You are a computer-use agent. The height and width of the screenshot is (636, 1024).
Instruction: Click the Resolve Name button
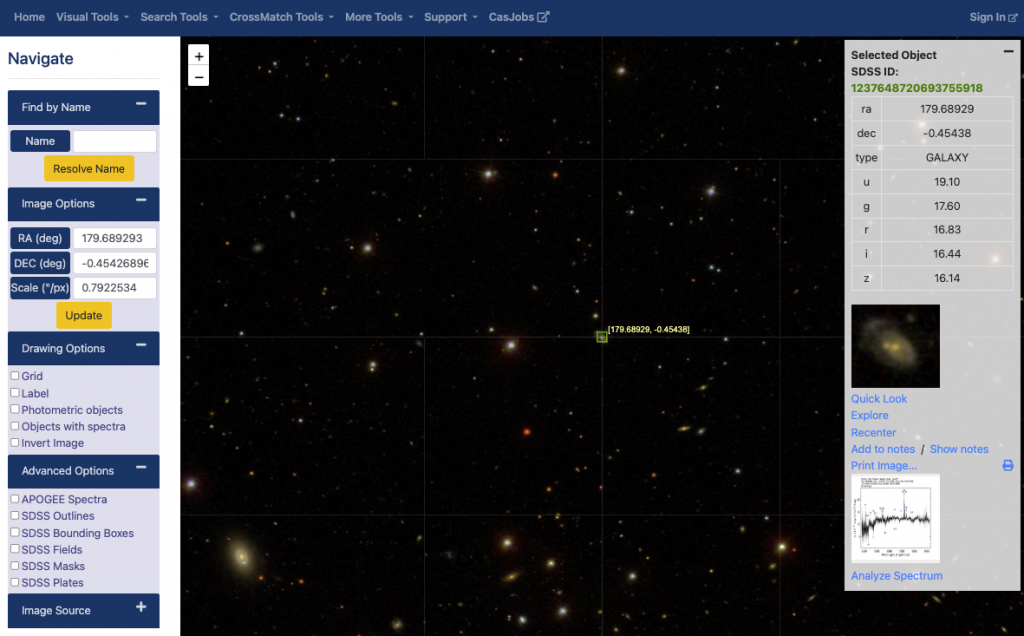[x=89, y=168]
